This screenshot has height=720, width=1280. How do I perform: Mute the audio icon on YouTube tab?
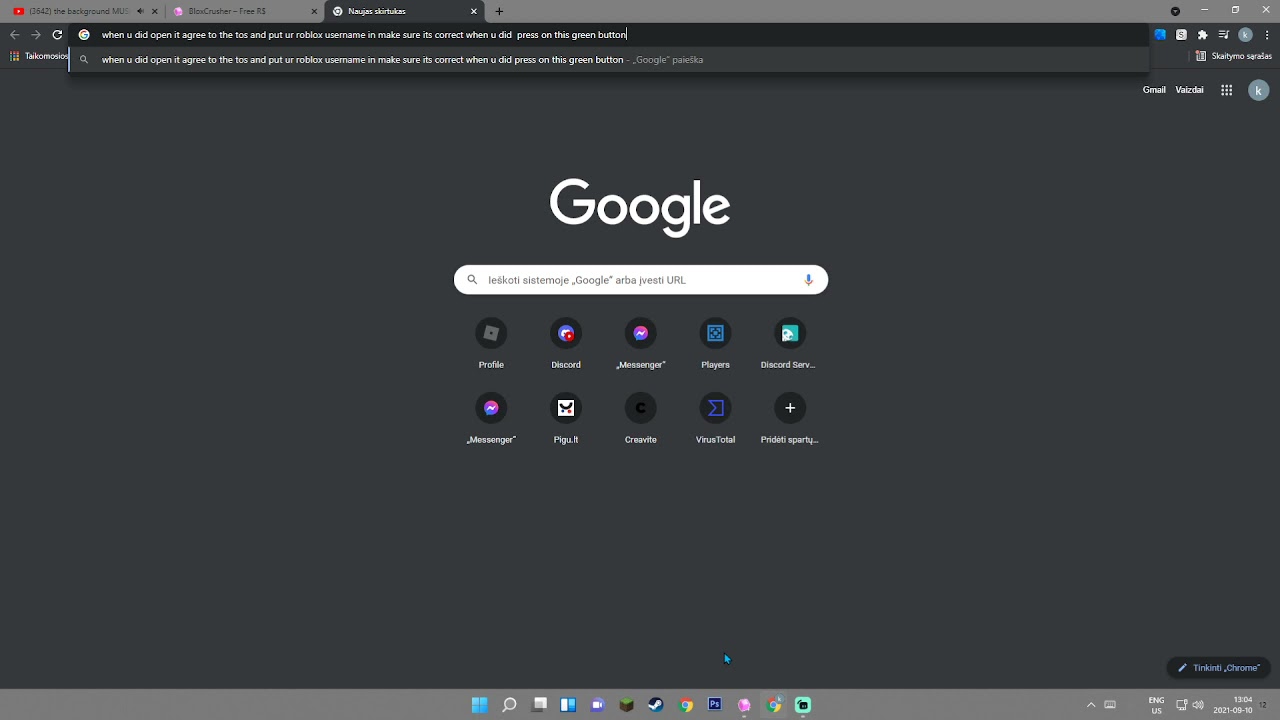pos(140,11)
